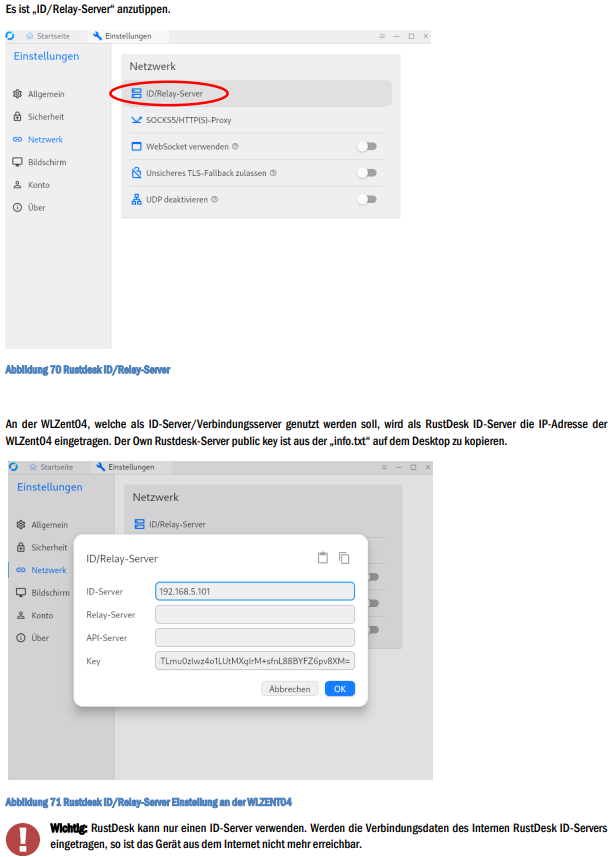
Task: Click RustDesk logo icon in Figure 70 window
Action: [x=10, y=36]
